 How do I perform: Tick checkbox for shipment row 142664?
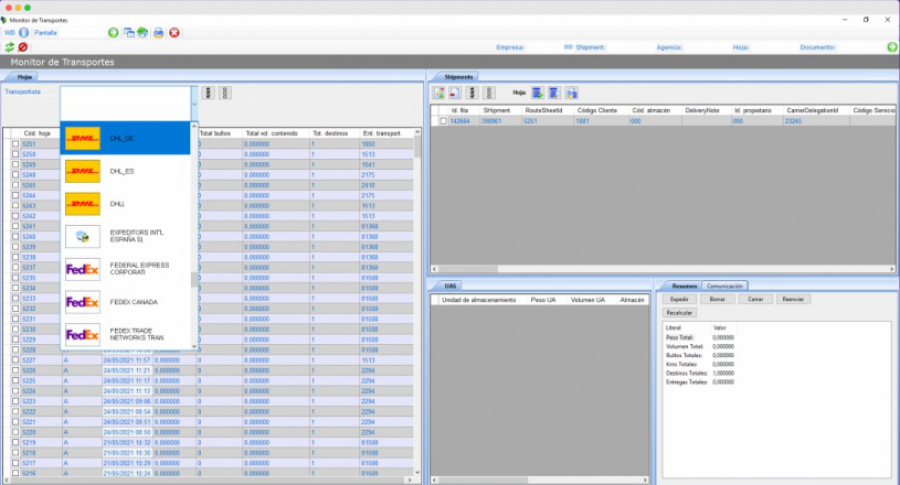[x=443, y=121]
